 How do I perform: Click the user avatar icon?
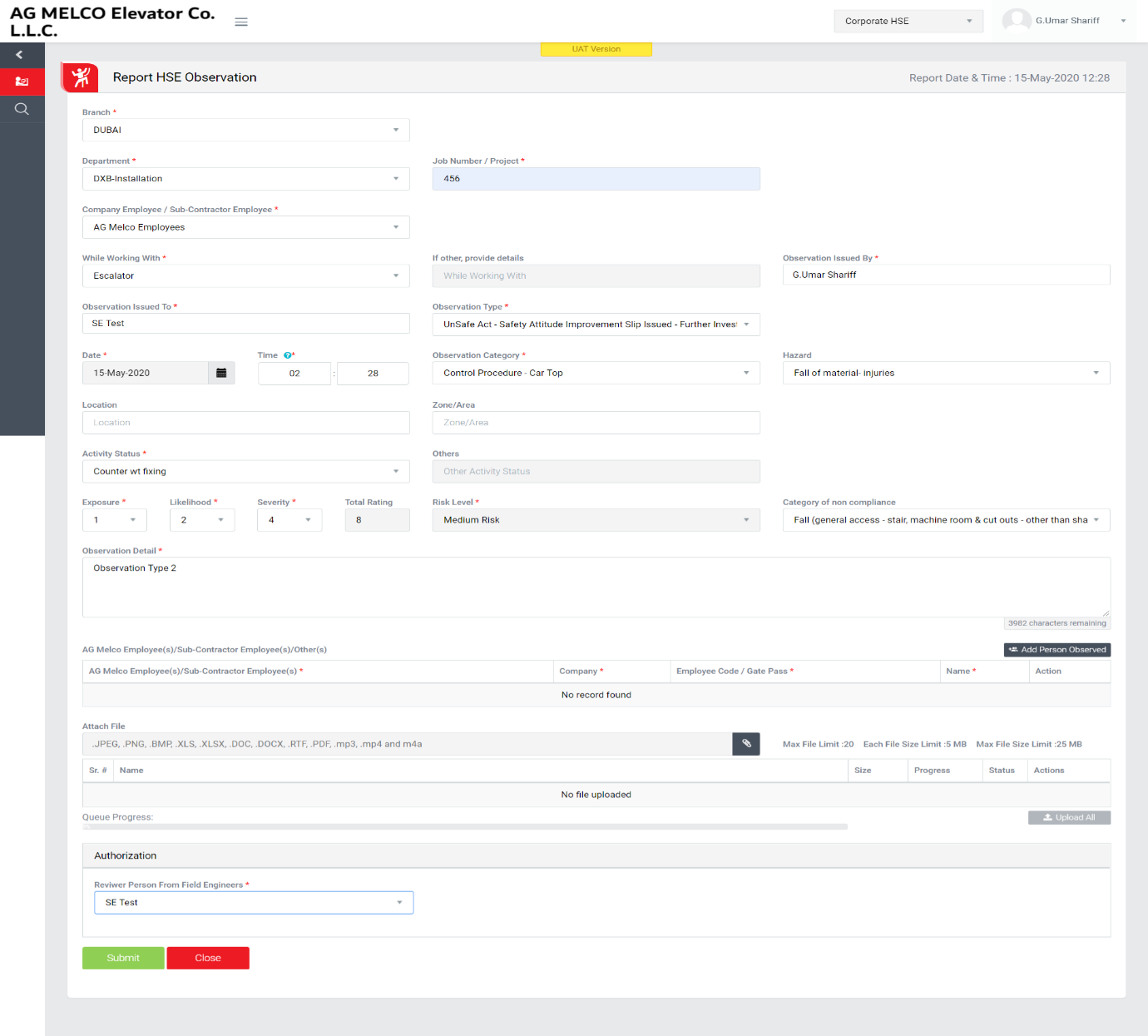pyautogui.click(x=1016, y=21)
